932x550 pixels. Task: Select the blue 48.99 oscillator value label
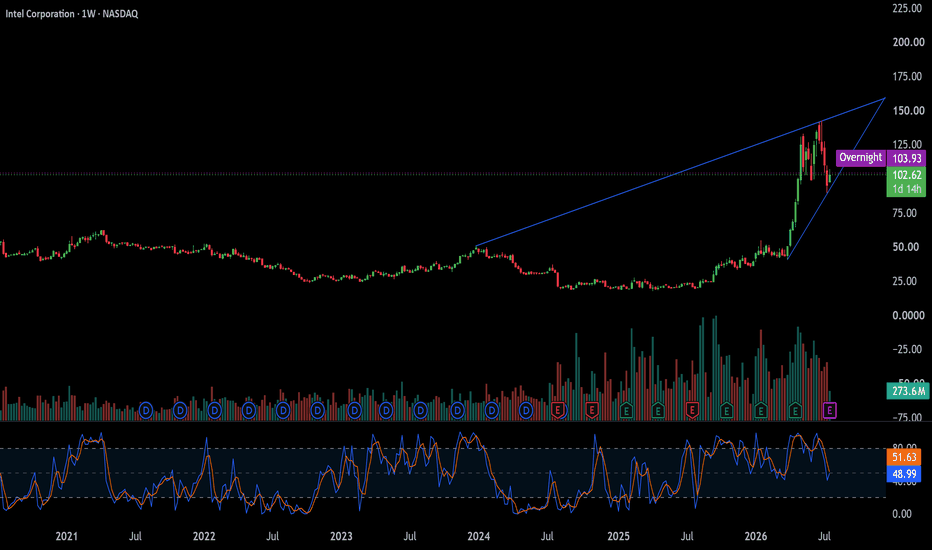point(904,474)
